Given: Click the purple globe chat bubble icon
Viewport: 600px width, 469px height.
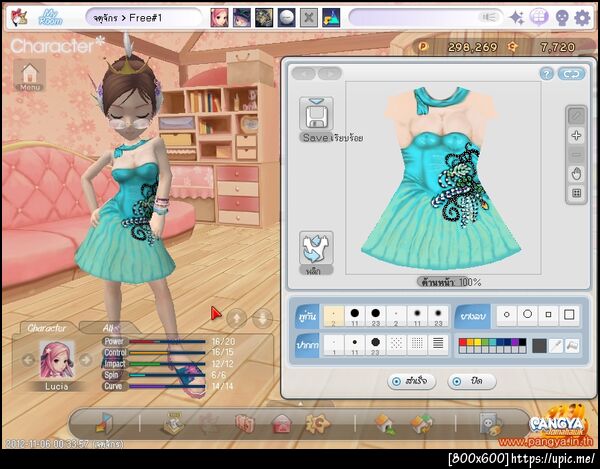Looking at the screenshot, I should pos(539,18).
